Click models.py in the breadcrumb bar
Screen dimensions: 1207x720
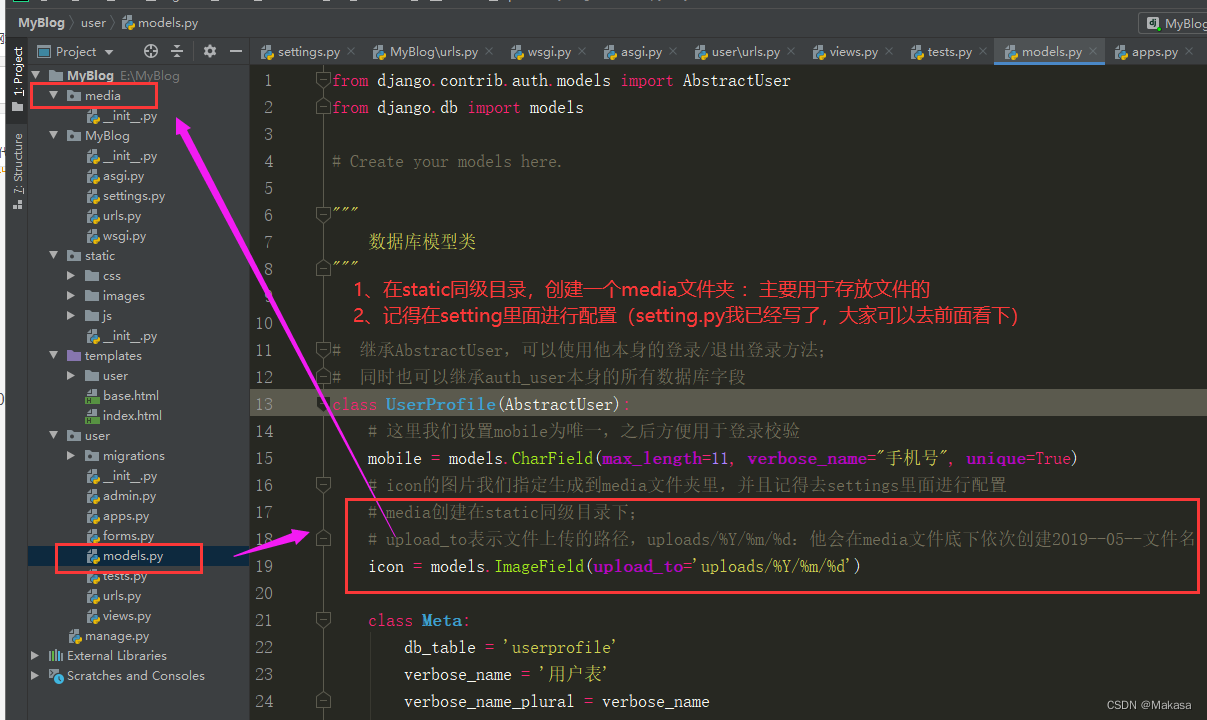click(x=158, y=22)
